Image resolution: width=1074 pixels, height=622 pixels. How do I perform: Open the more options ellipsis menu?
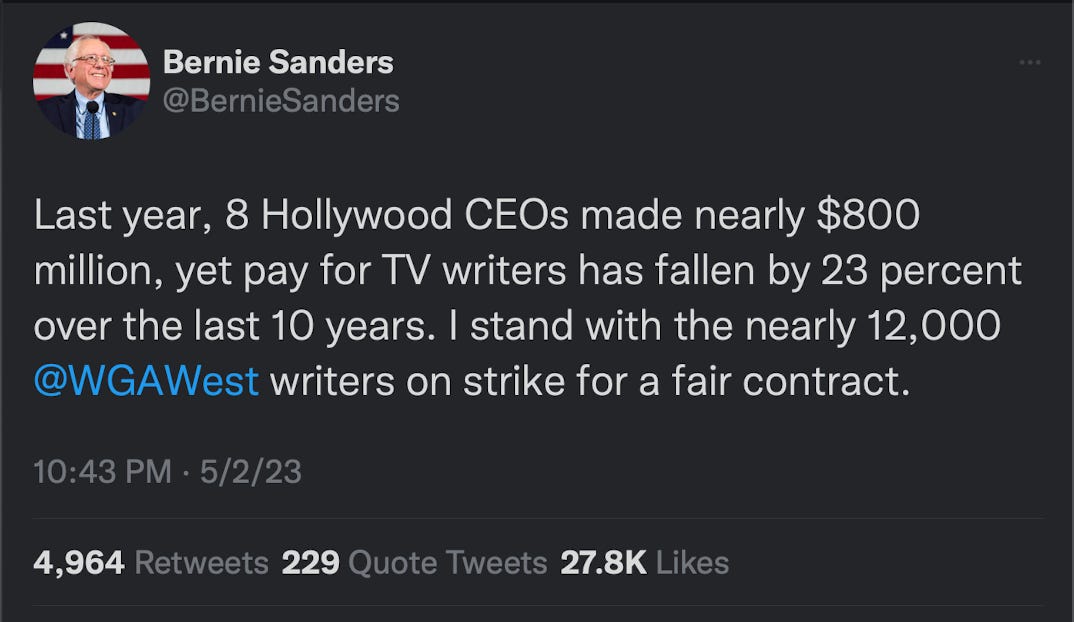click(1030, 64)
